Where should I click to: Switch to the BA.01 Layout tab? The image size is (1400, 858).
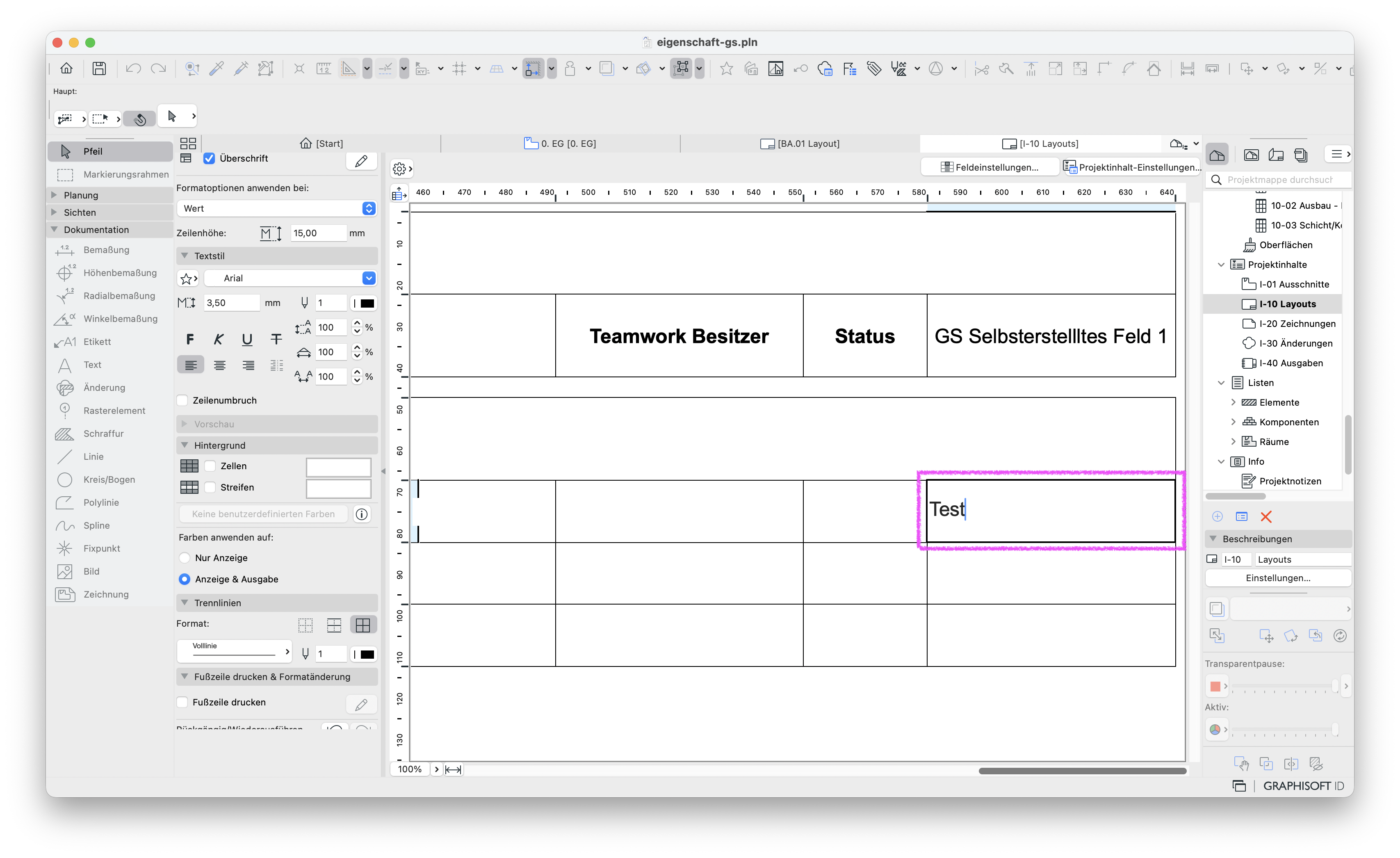pyautogui.click(x=799, y=144)
